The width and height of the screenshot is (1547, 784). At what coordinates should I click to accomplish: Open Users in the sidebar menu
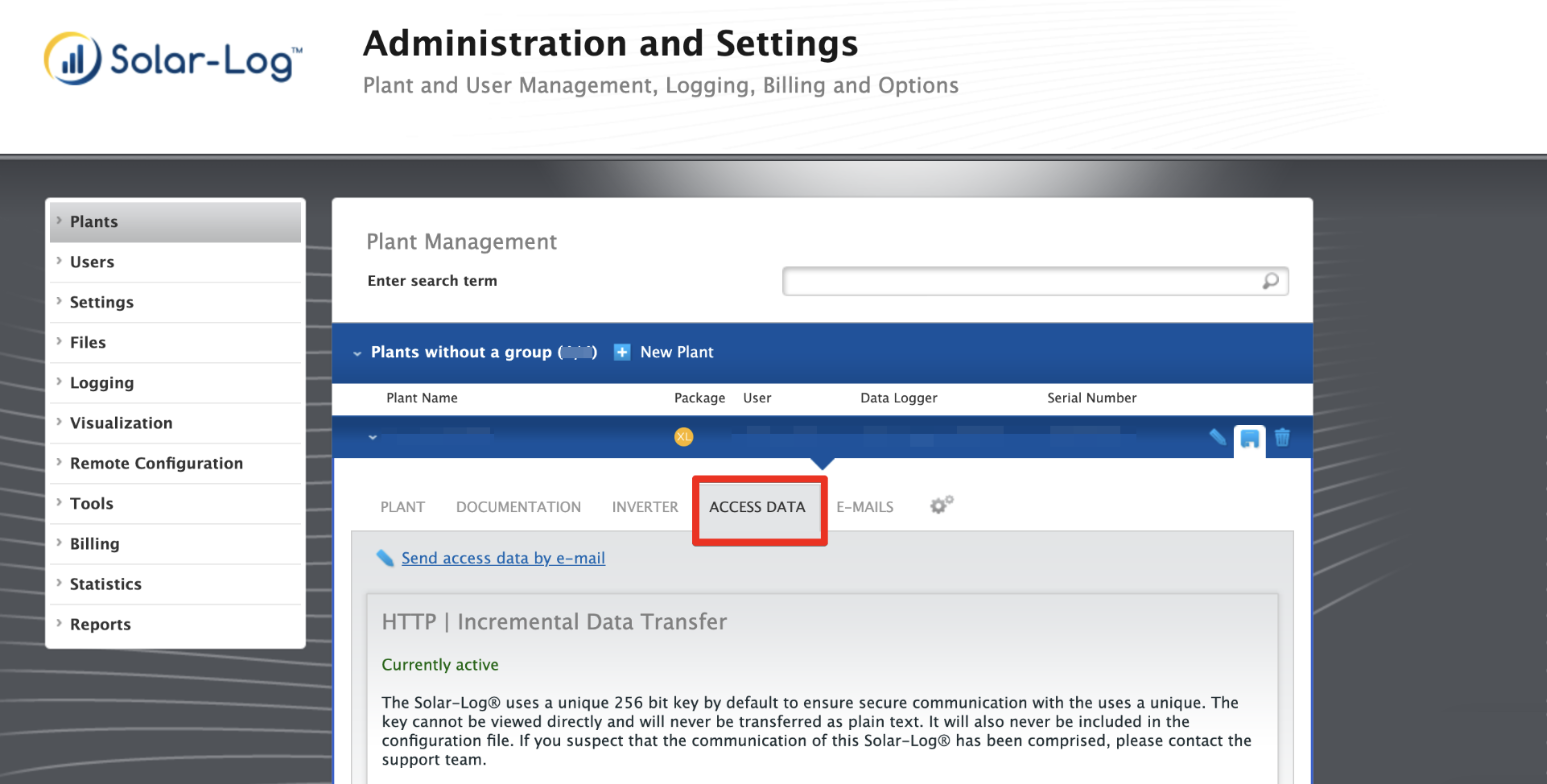tap(175, 262)
